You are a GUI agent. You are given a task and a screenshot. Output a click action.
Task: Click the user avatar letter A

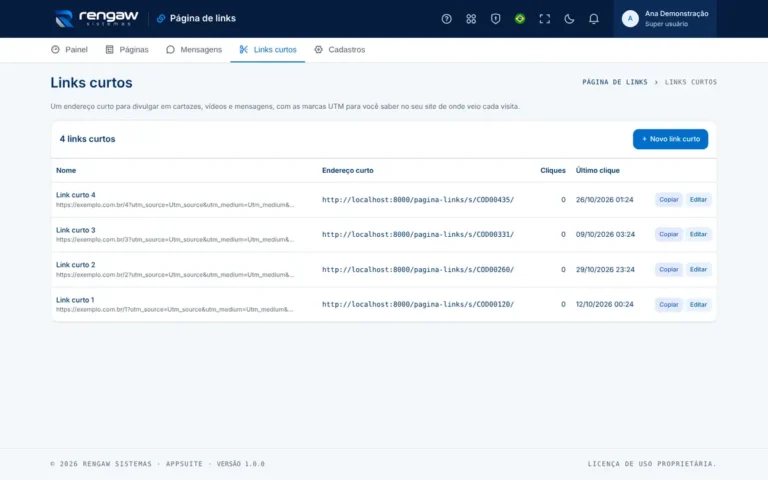pyautogui.click(x=630, y=19)
